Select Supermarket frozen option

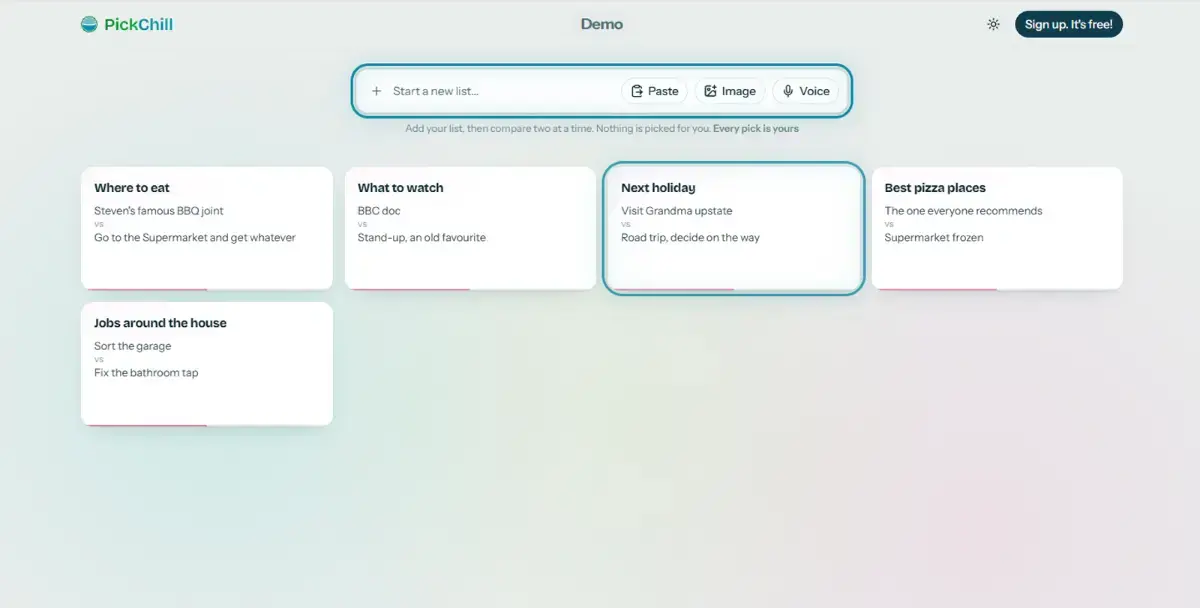click(x=934, y=238)
